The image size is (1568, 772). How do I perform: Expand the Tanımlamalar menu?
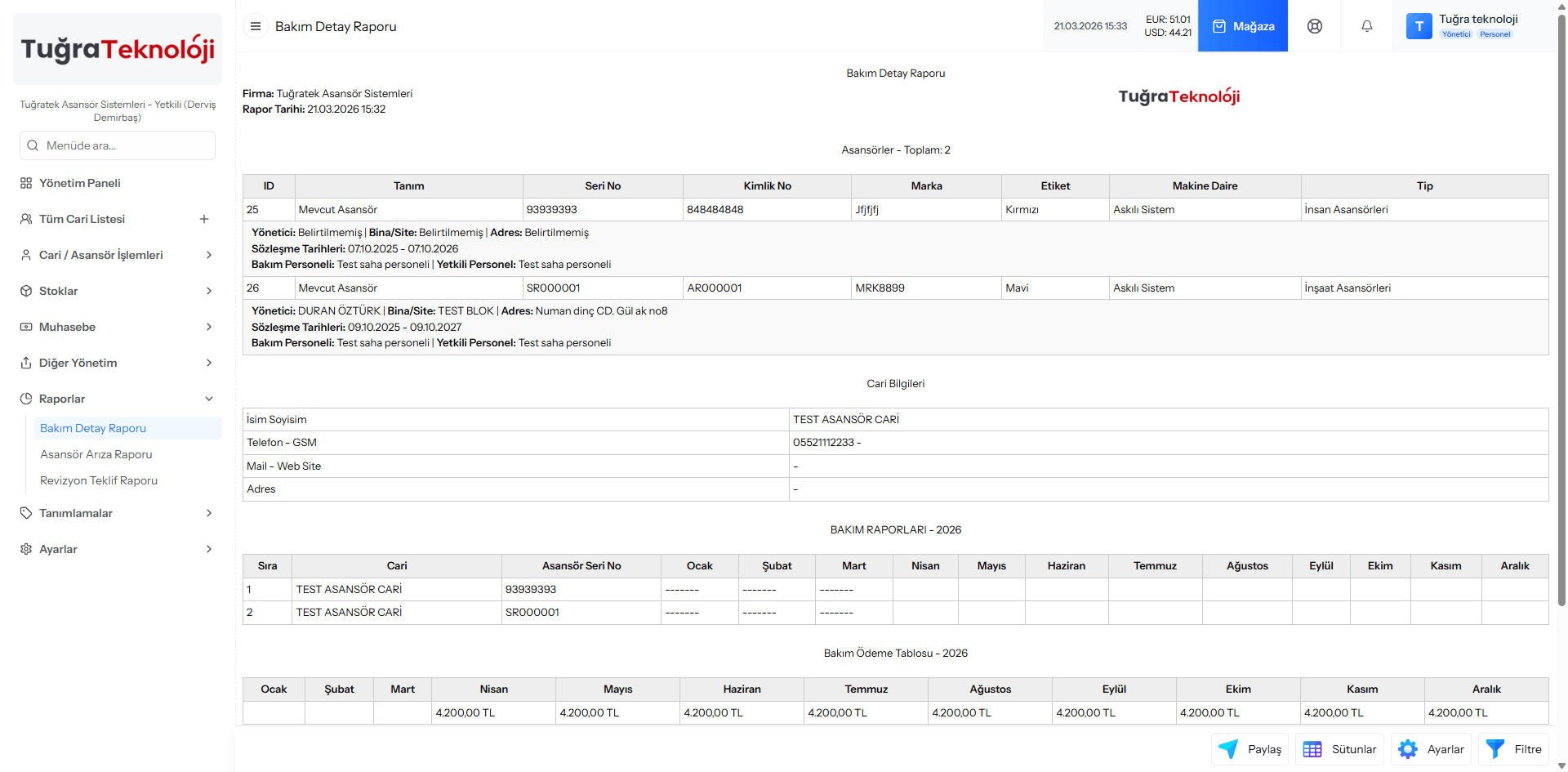coord(117,513)
